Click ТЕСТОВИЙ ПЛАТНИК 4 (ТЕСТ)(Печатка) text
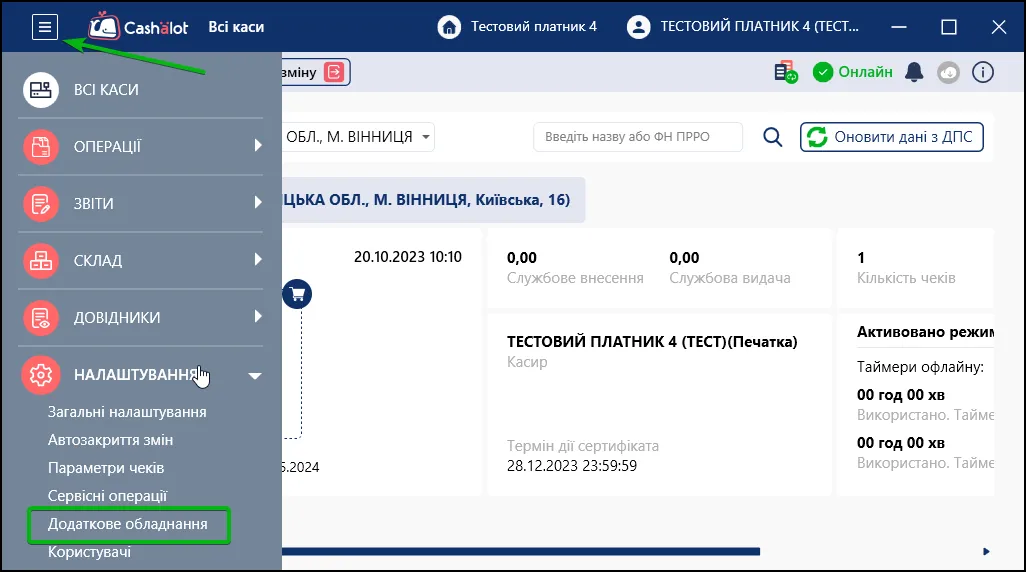Screen dimensions: 1026x572 (x=652, y=342)
